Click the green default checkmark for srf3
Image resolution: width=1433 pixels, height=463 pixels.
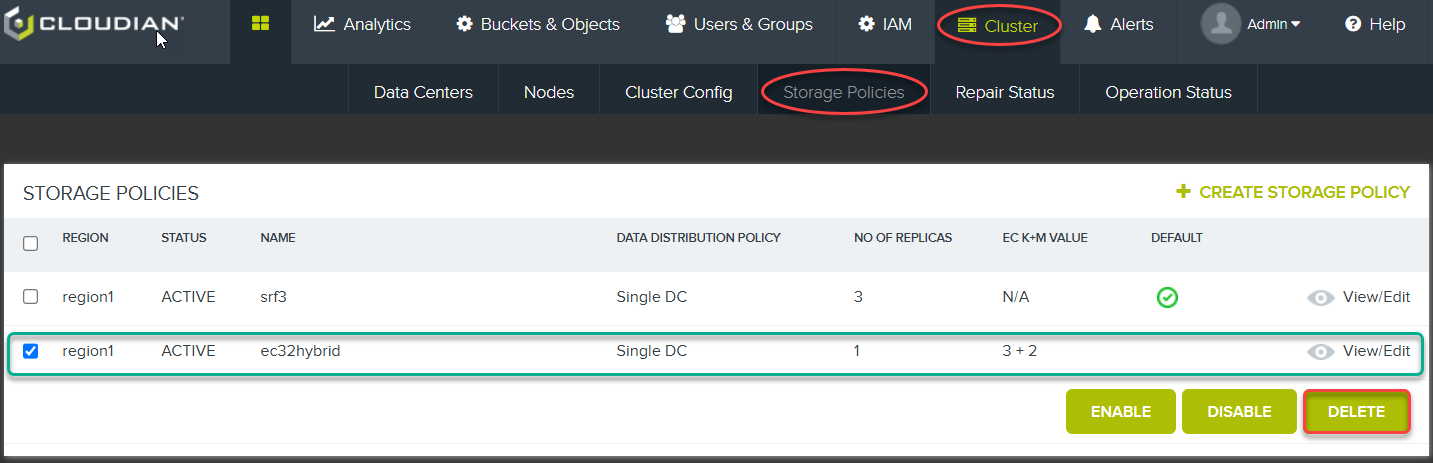[x=1166, y=297]
